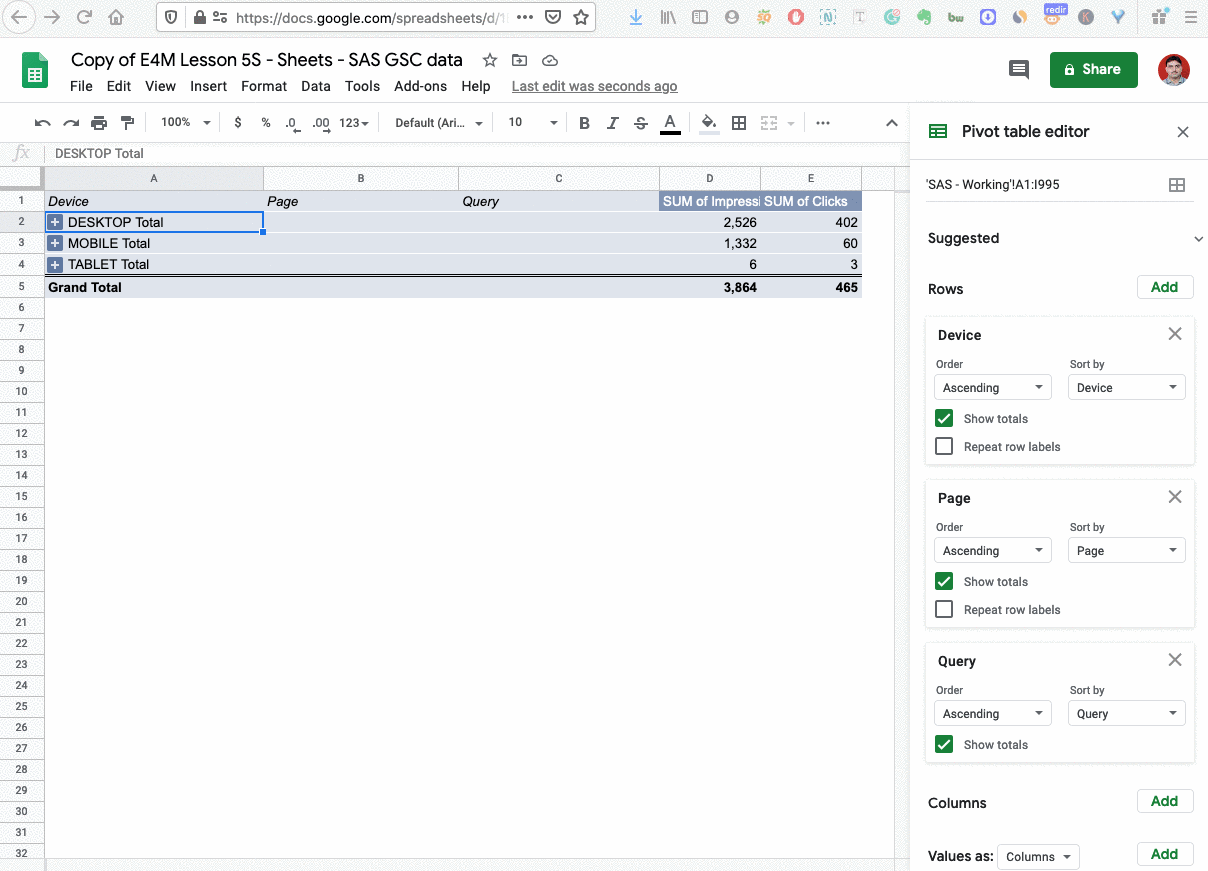Check Repeat row labels for Page
Viewport: 1208px width, 871px height.
[x=944, y=609]
